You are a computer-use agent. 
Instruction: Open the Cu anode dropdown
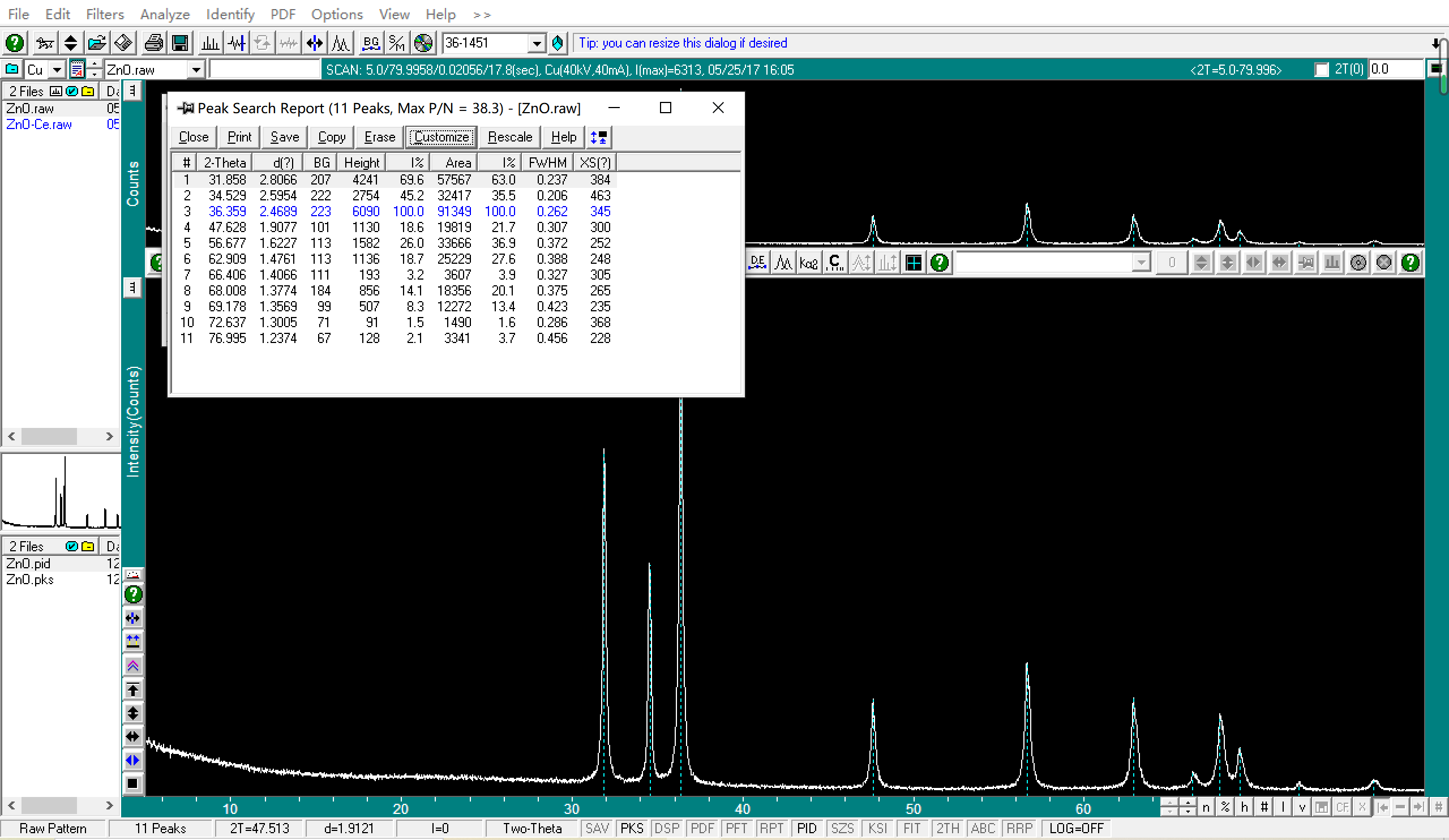[x=57, y=70]
